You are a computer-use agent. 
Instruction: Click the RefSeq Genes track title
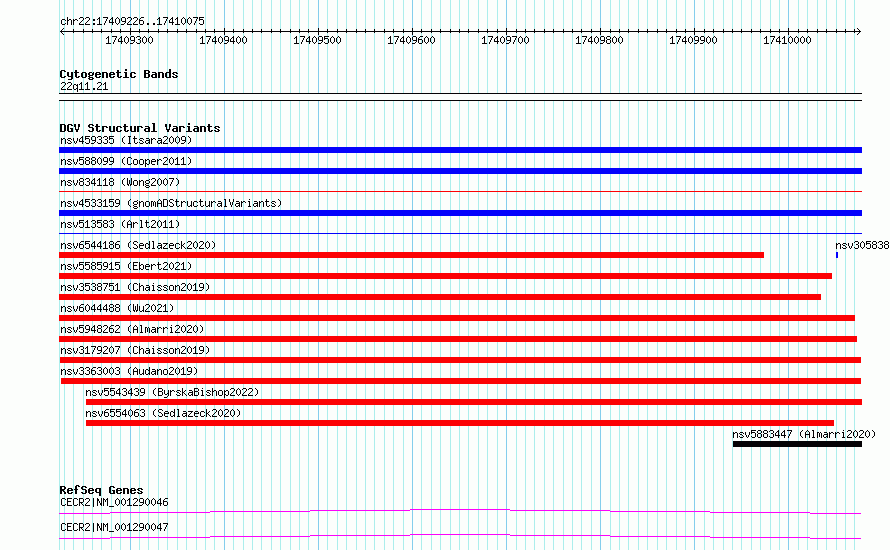[101, 490]
